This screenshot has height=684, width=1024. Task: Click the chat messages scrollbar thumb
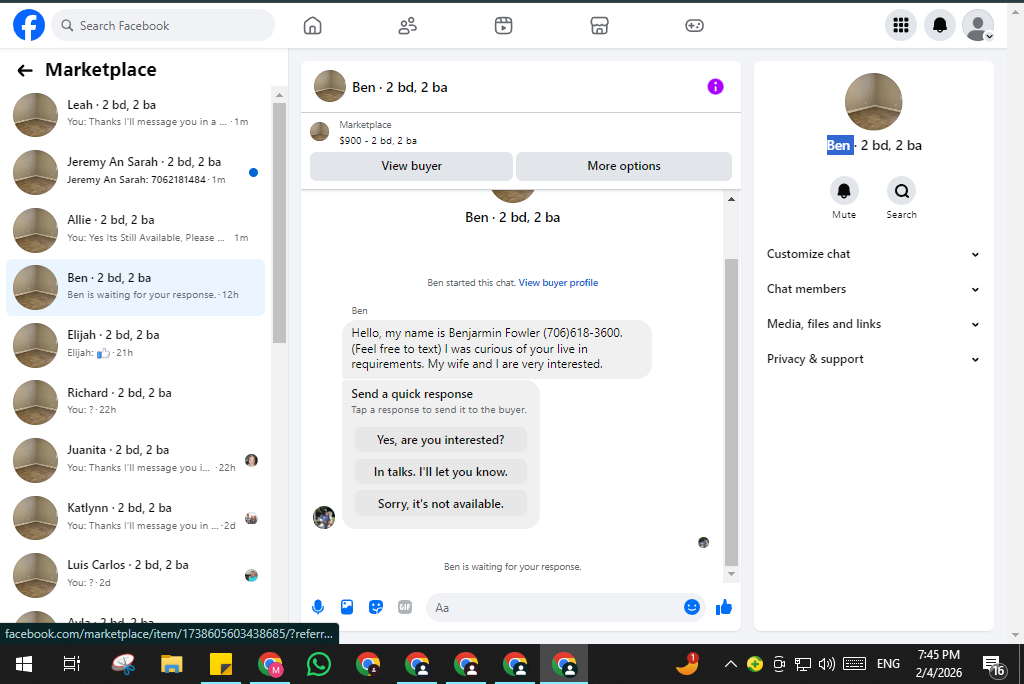pos(731,412)
